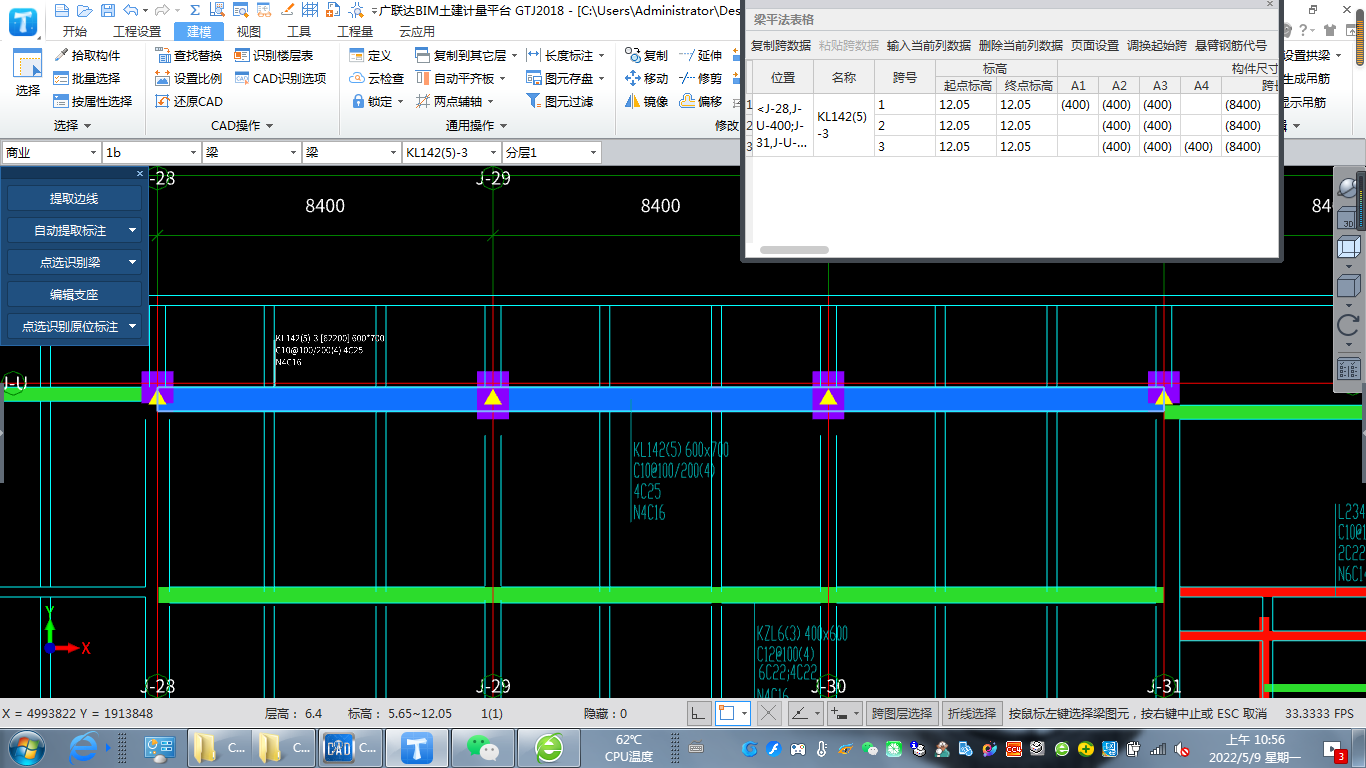Open 识别楼层表 recognize floor table

point(274,55)
